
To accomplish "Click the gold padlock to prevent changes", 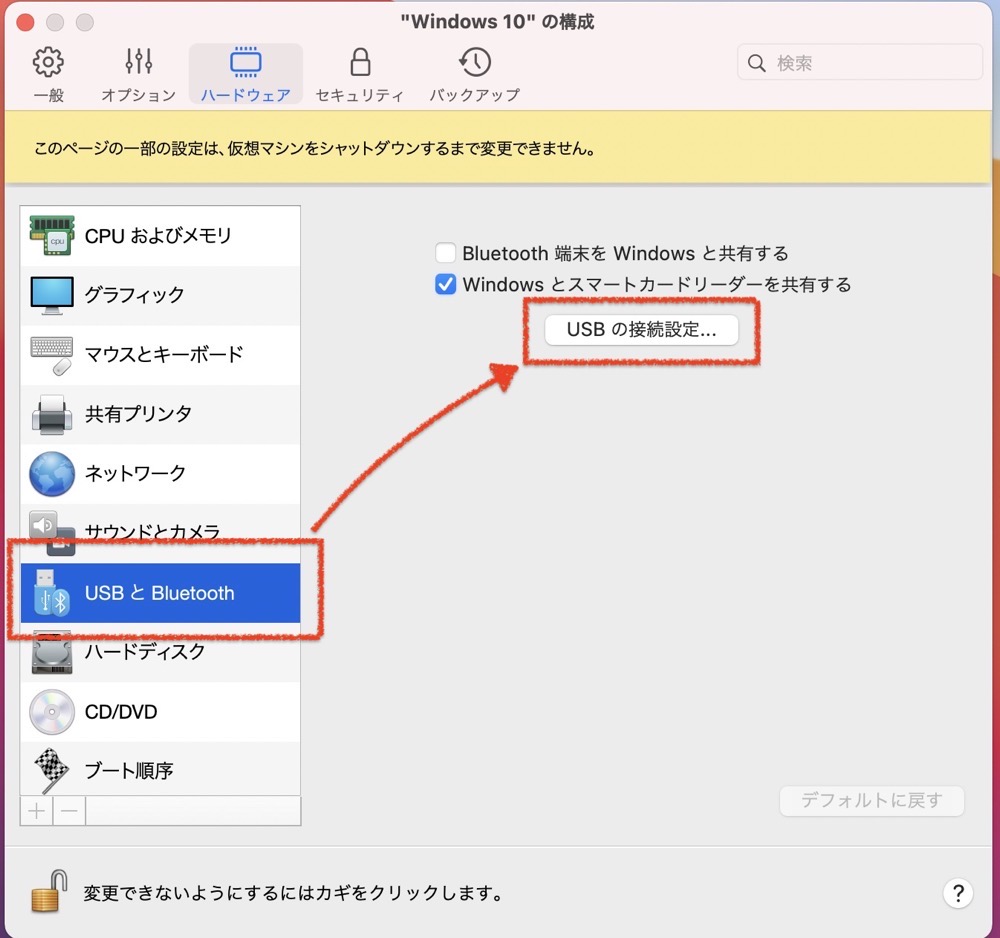I will point(49,891).
